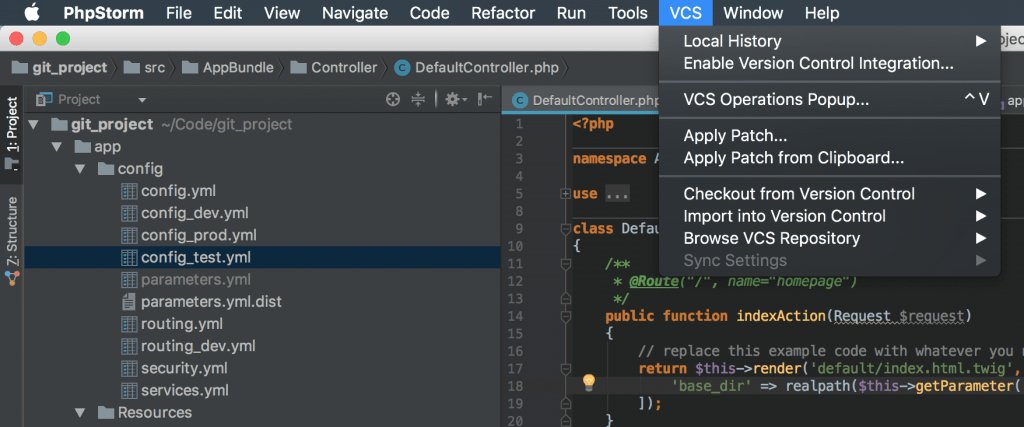Open the Window menu
This screenshot has height=427, width=1024.
[753, 13]
